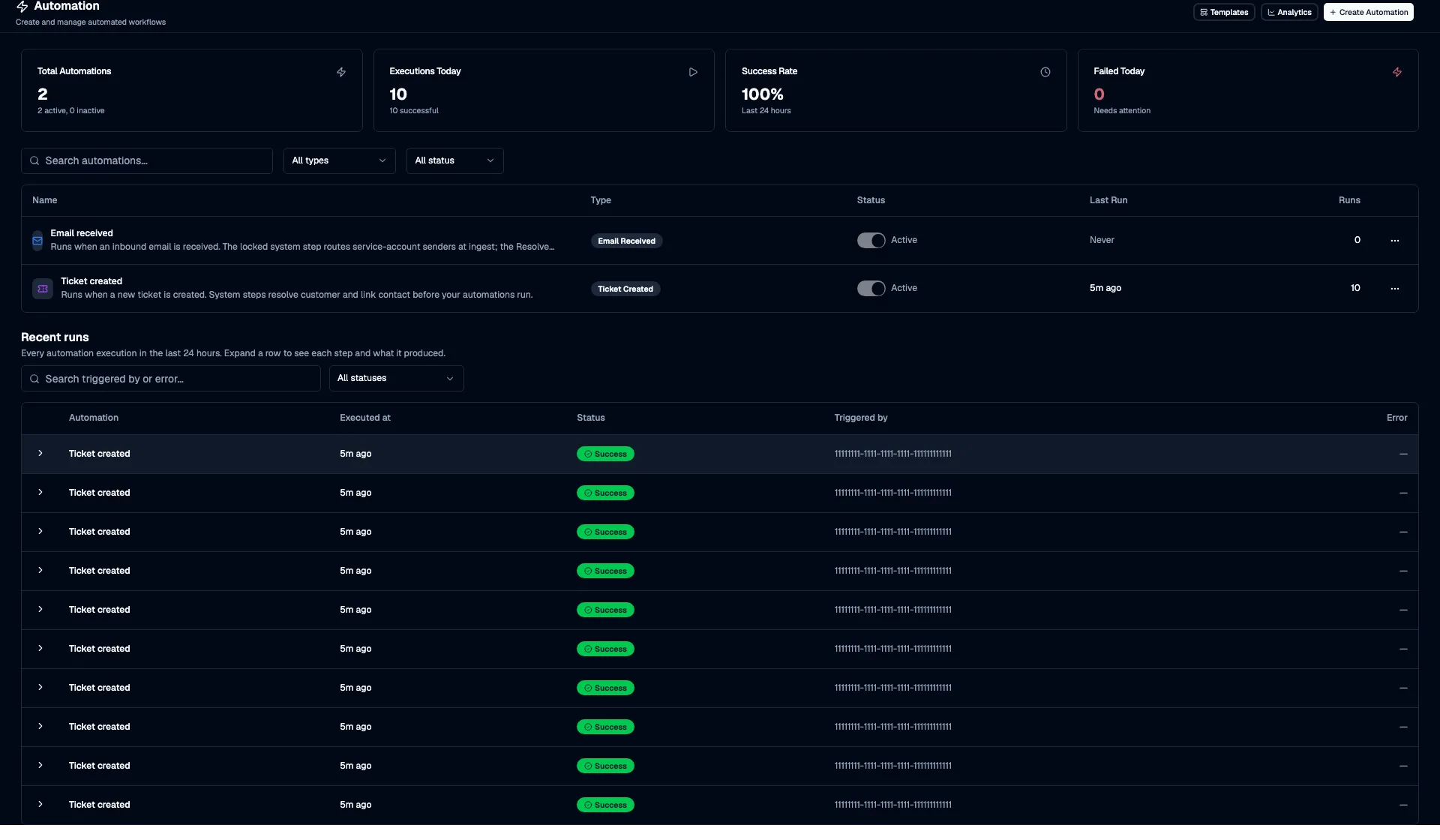Click the 10 successful text under Executions Today
The height and width of the screenshot is (840, 1440).
click(414, 111)
